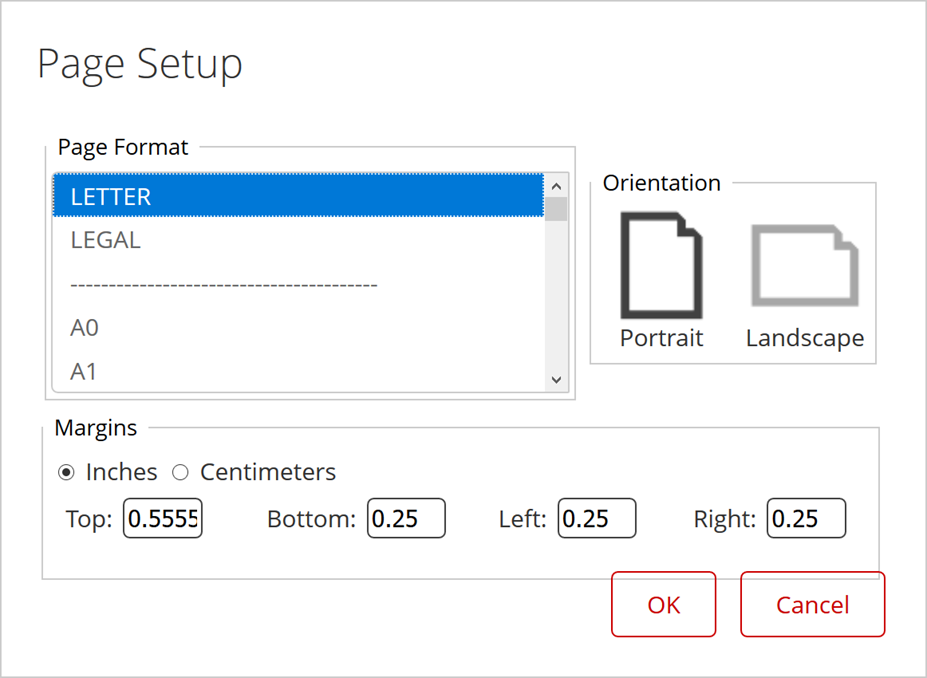
Task: Select LEGAL page format
Action: [298, 240]
